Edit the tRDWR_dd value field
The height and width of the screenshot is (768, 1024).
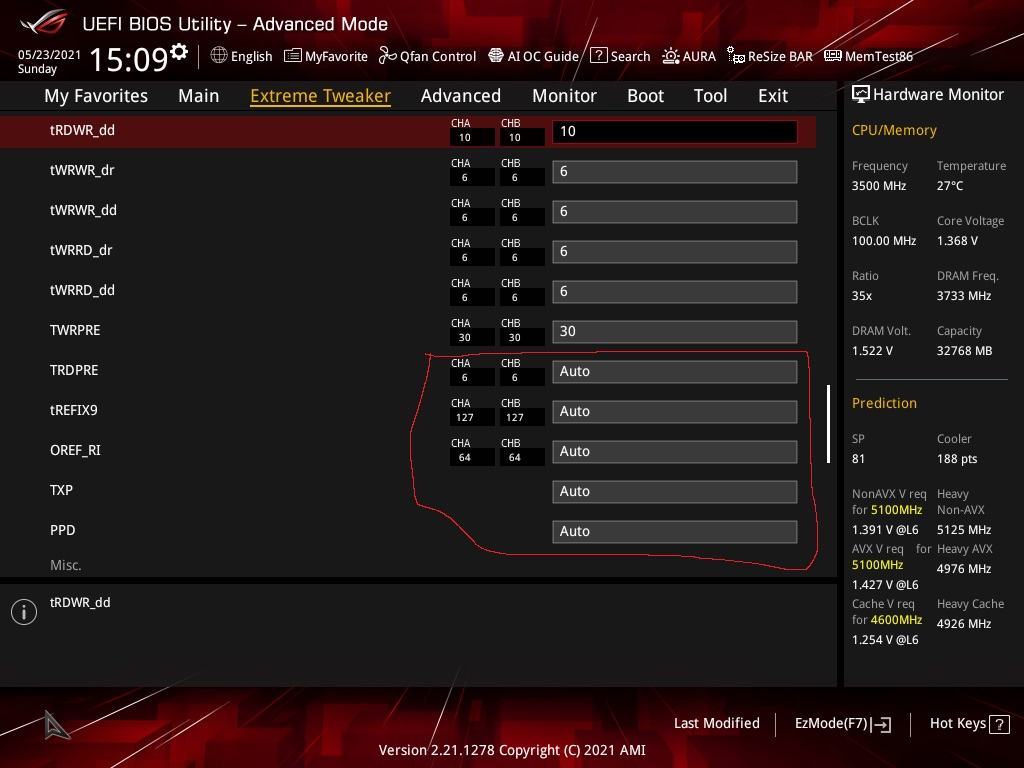(675, 131)
